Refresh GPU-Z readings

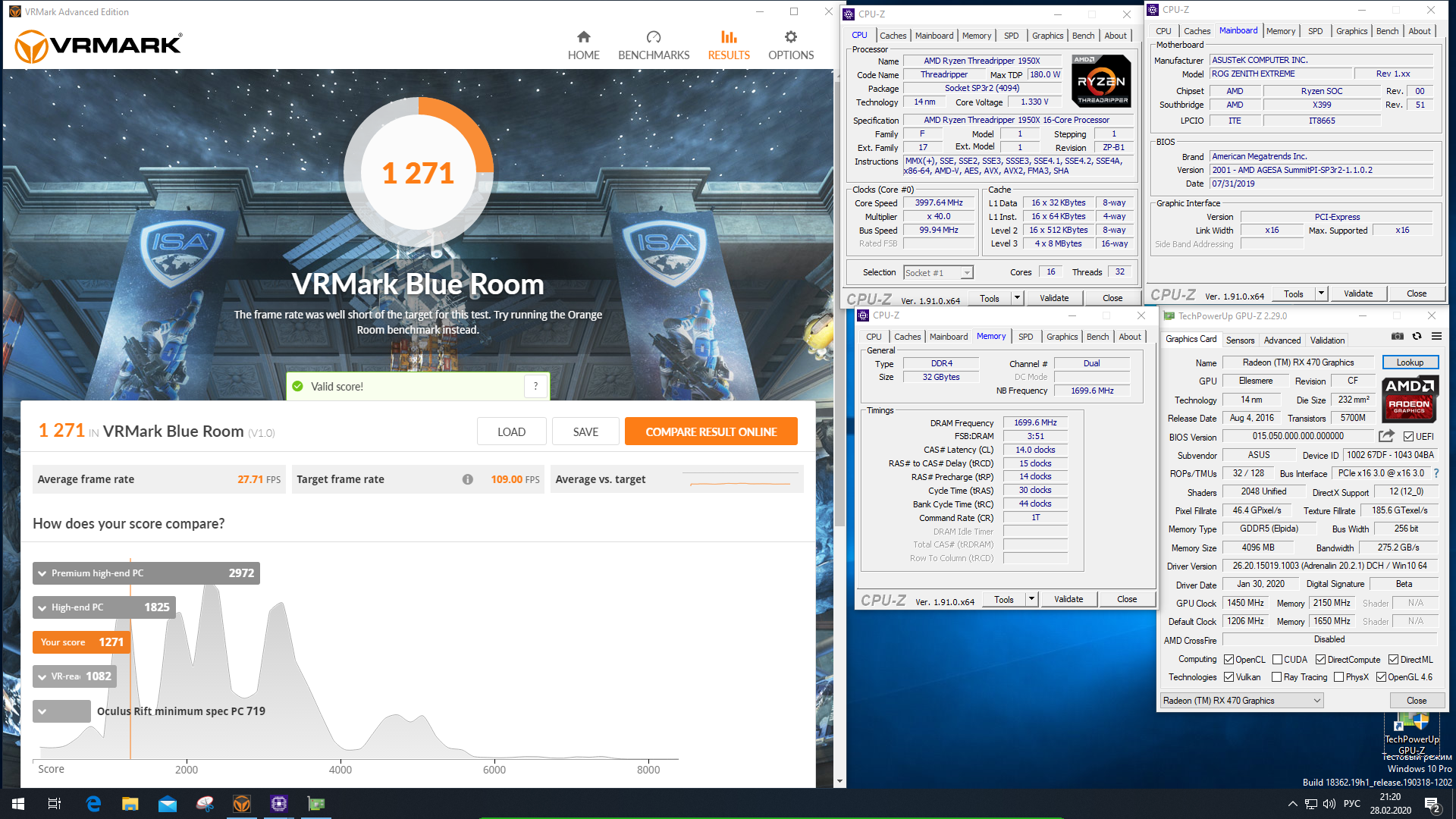click(x=1417, y=336)
